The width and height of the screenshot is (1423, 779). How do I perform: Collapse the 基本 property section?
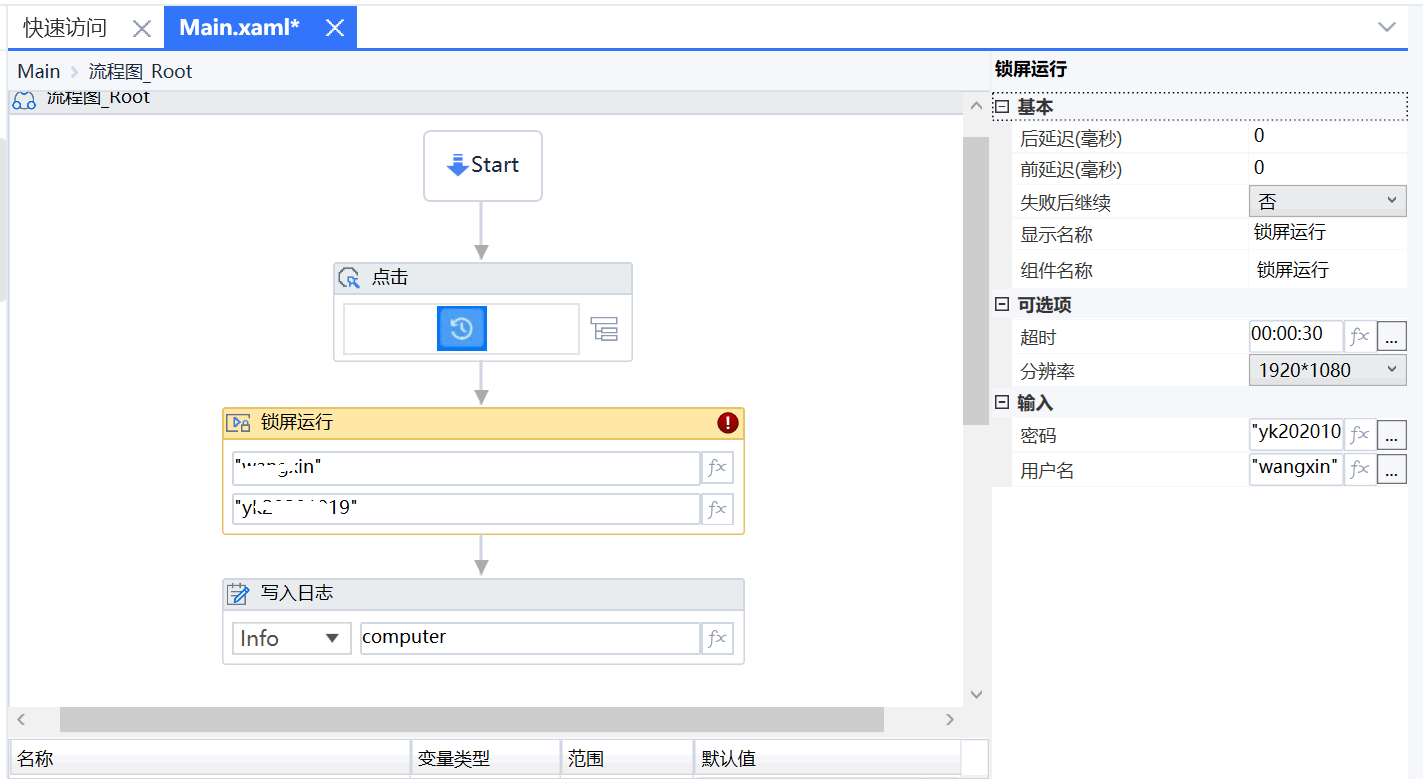(x=1002, y=107)
